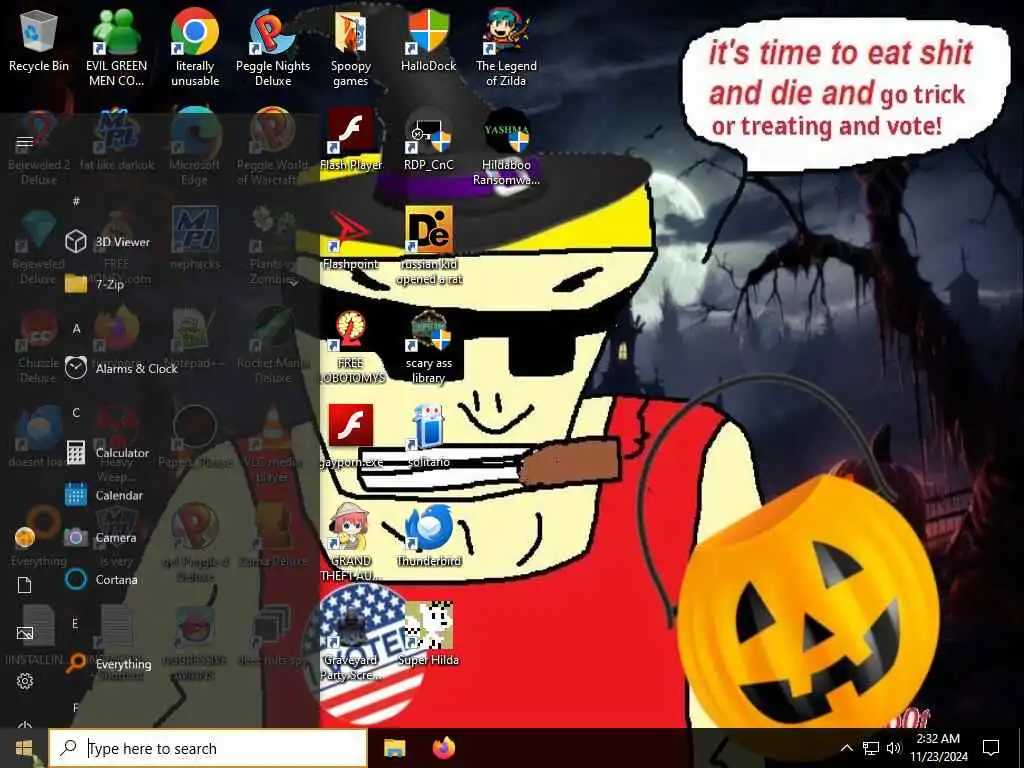Open Settings gear in Start menu rail
Image resolution: width=1024 pixels, height=768 pixels.
coord(25,681)
